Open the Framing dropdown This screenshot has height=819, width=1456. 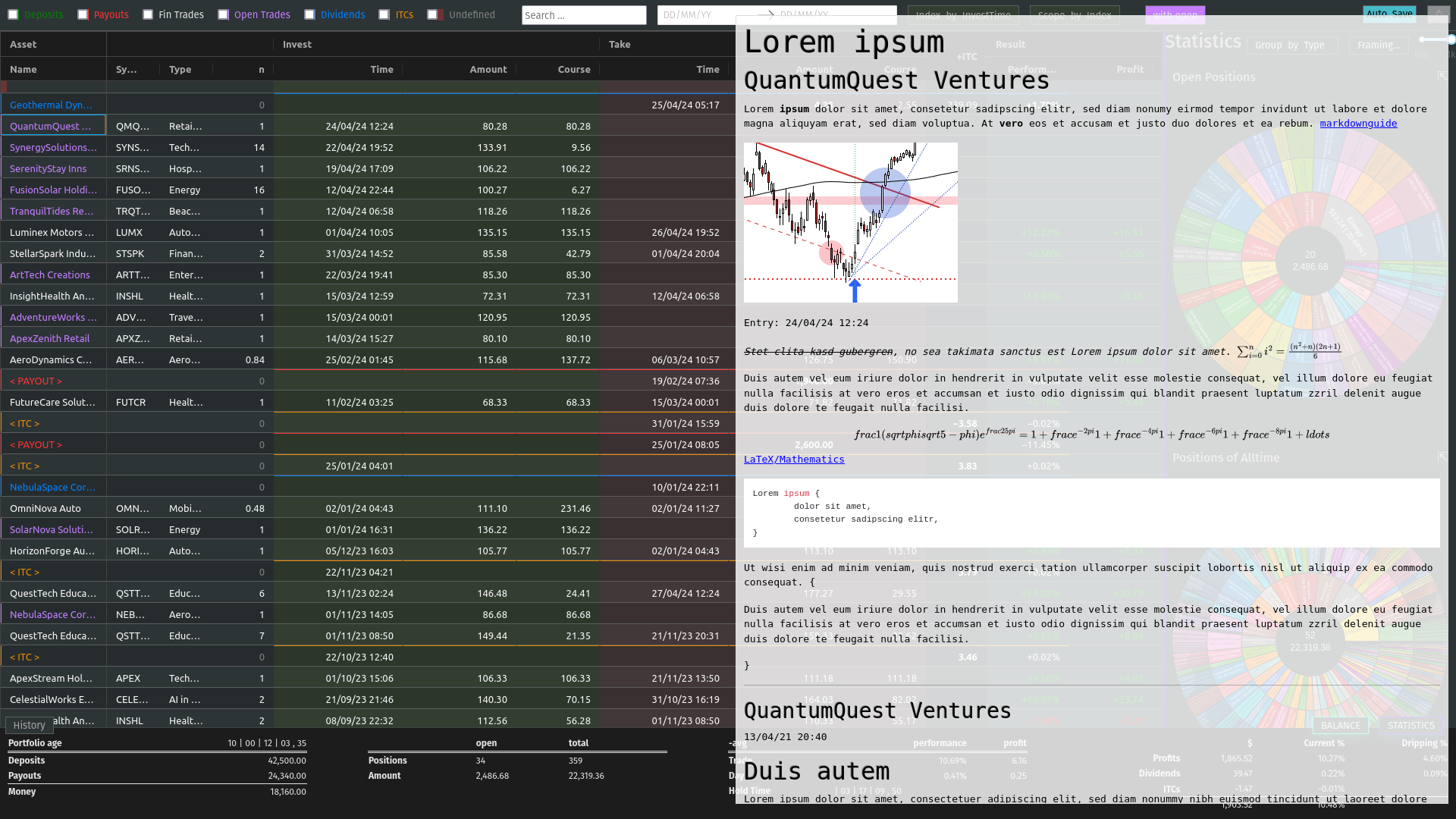(1378, 45)
